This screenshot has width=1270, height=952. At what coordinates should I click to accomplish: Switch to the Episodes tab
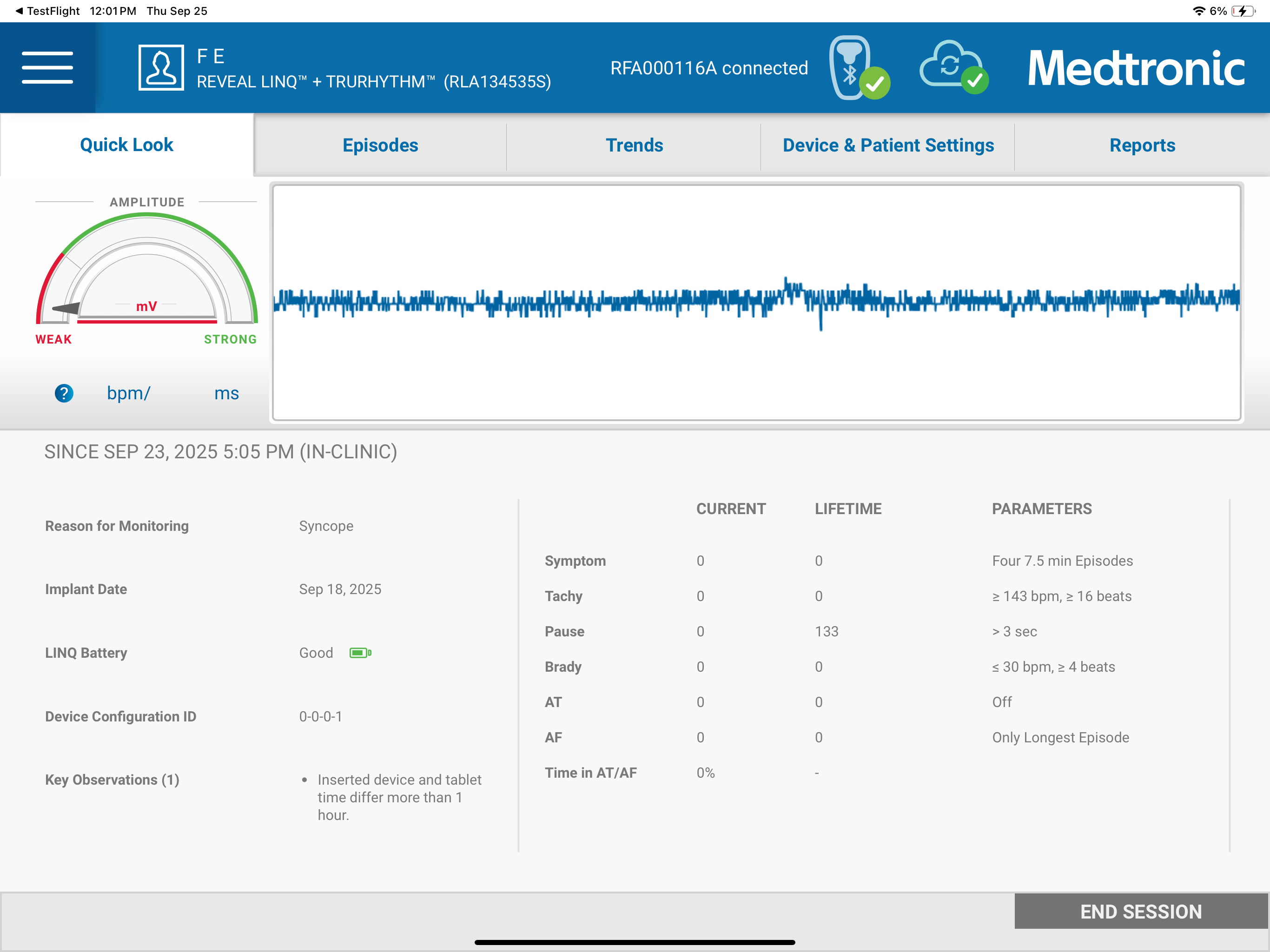[380, 145]
